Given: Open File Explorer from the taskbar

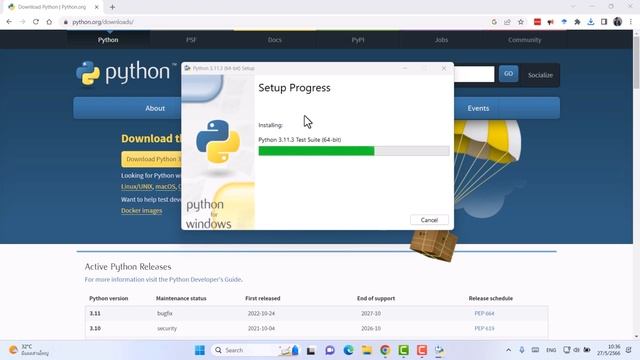Looking at the screenshot, I should click(367, 350).
